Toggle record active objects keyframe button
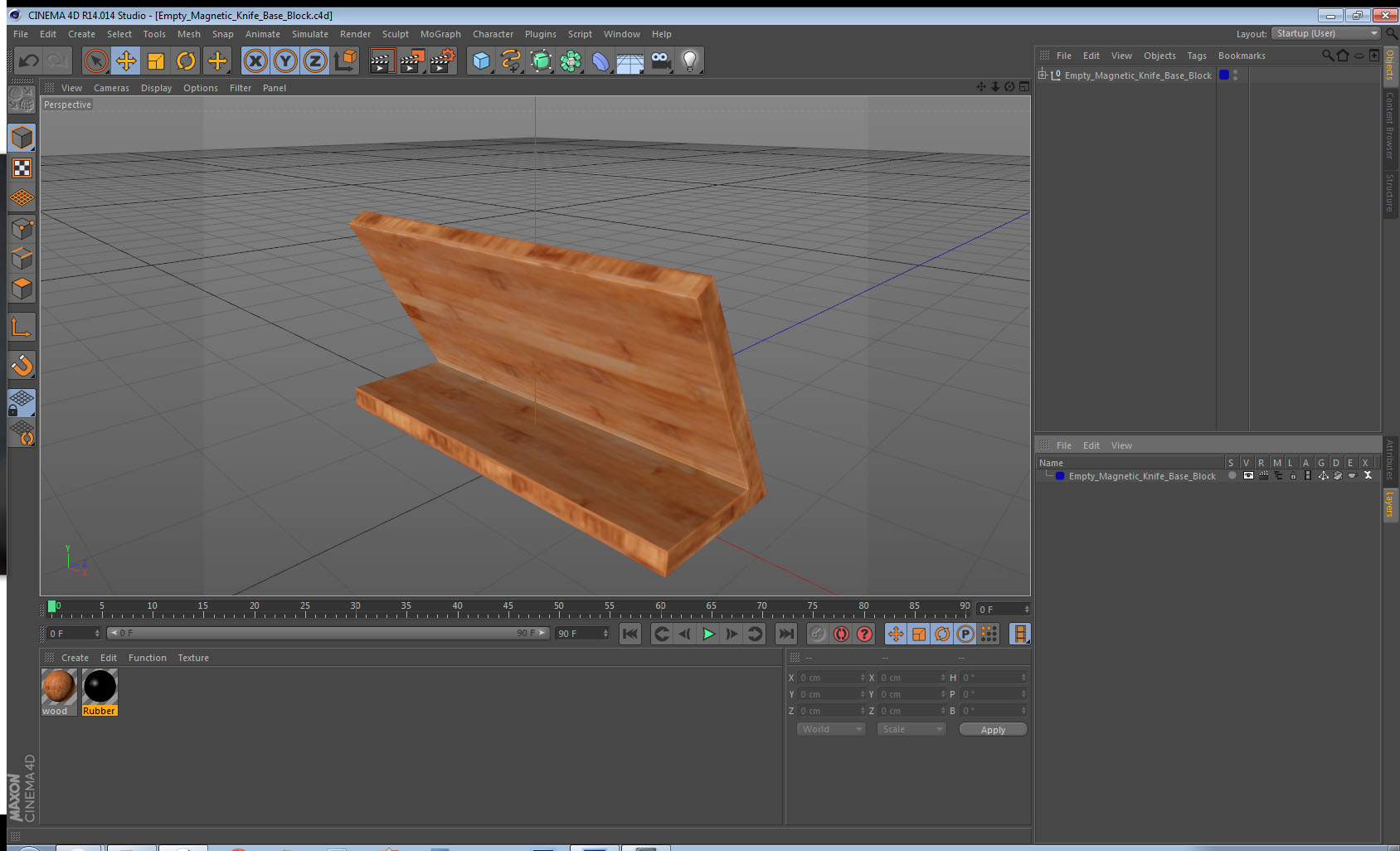The height and width of the screenshot is (851, 1400). (x=818, y=634)
